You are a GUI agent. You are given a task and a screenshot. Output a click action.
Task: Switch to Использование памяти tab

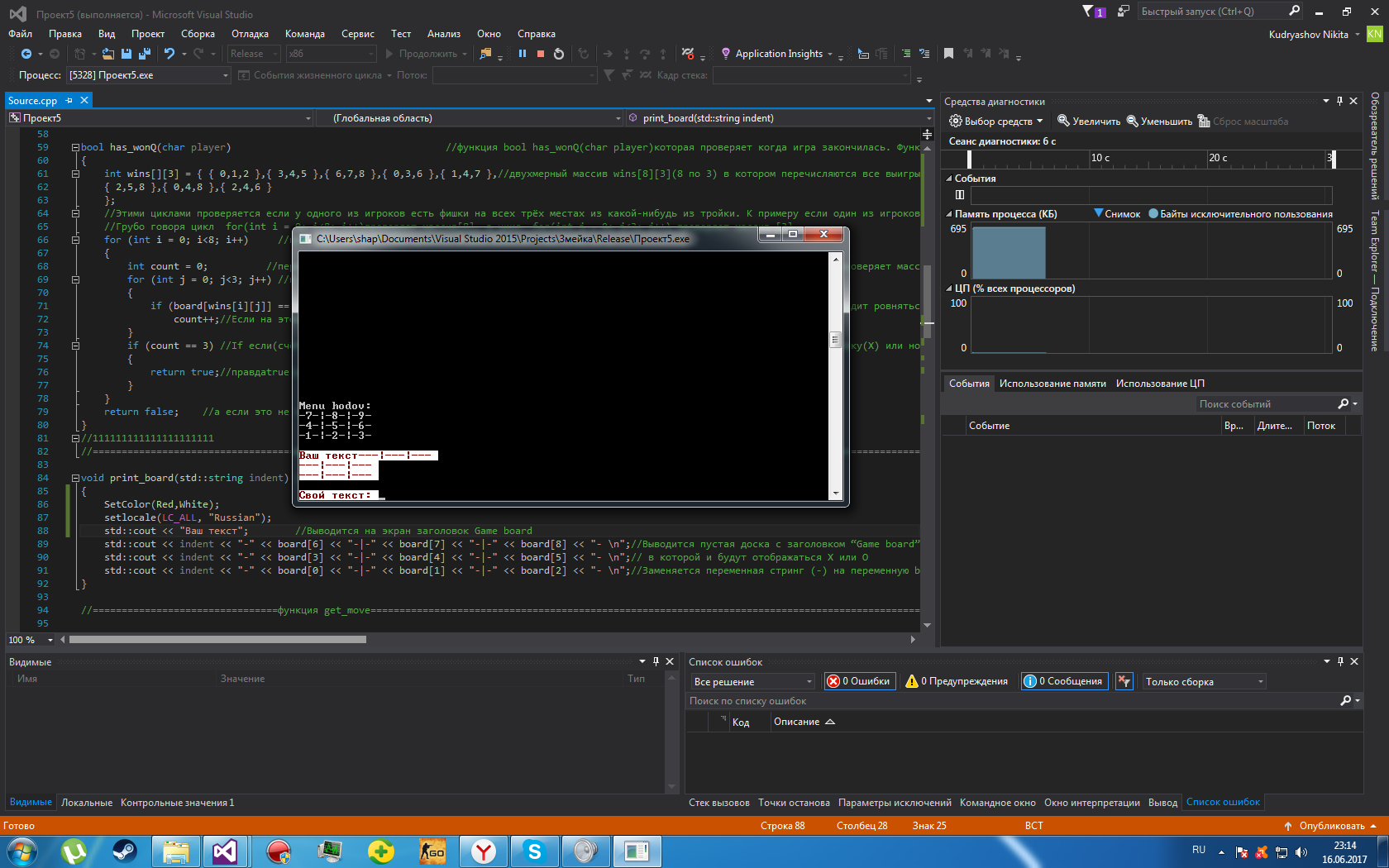(x=1052, y=384)
